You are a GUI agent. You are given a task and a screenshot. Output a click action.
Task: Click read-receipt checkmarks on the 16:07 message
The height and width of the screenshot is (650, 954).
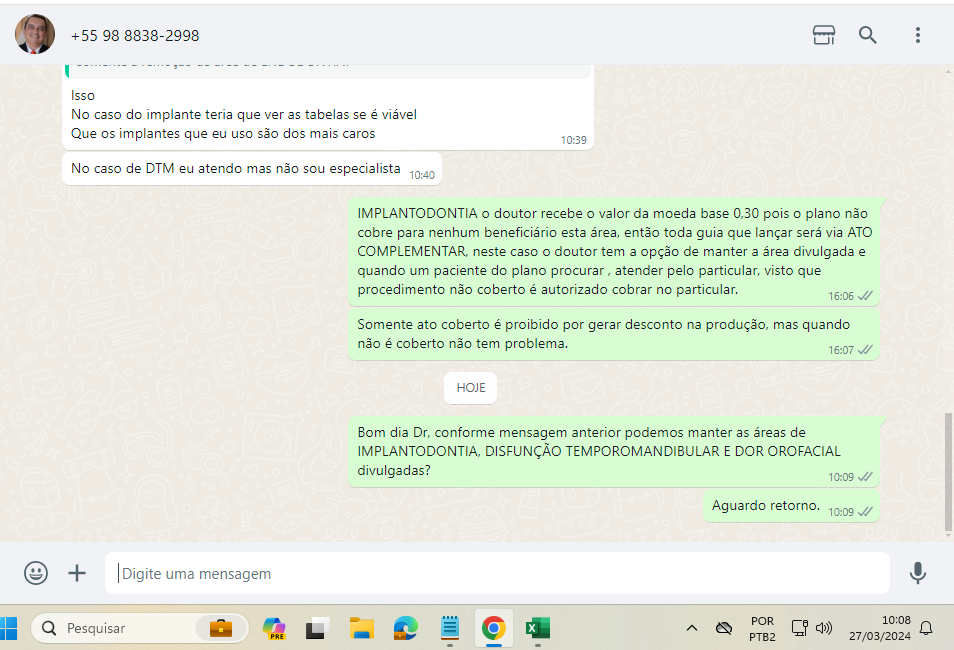pos(865,350)
